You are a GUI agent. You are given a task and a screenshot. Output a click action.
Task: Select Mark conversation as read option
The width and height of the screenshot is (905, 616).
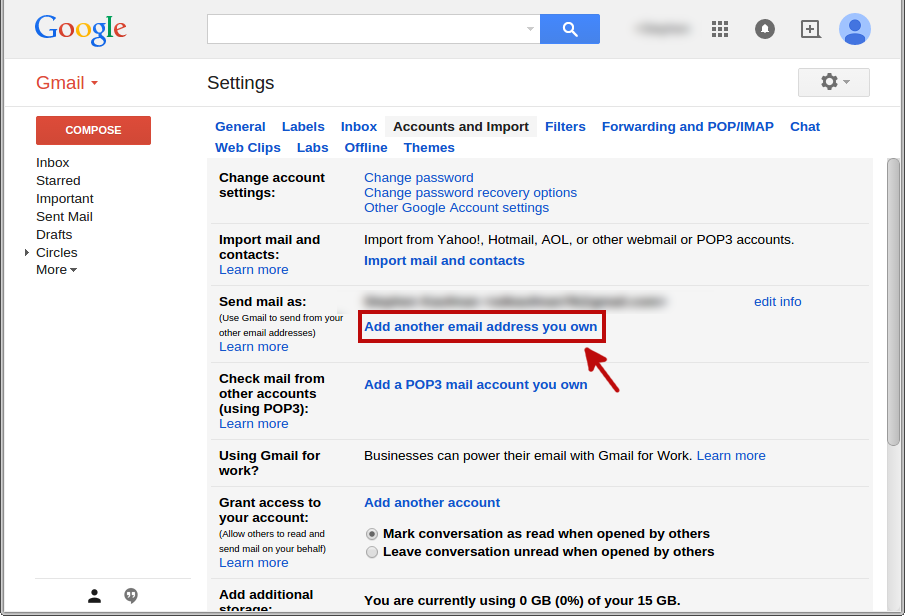[x=372, y=534]
